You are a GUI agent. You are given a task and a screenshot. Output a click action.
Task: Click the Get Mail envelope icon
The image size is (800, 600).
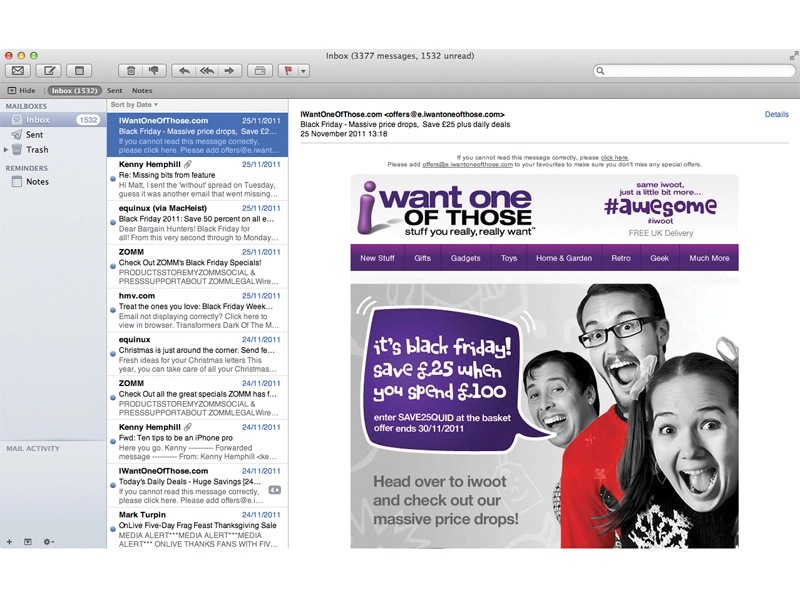coord(18,71)
